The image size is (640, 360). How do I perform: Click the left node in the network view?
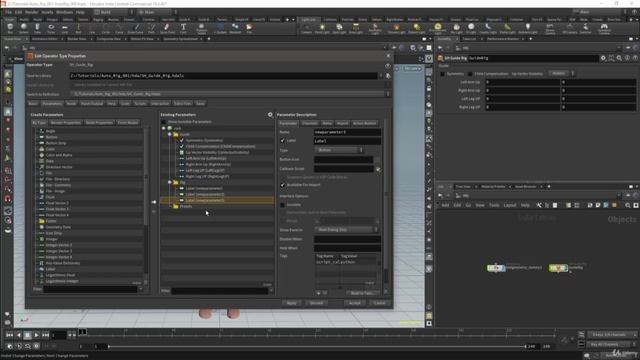[496, 268]
